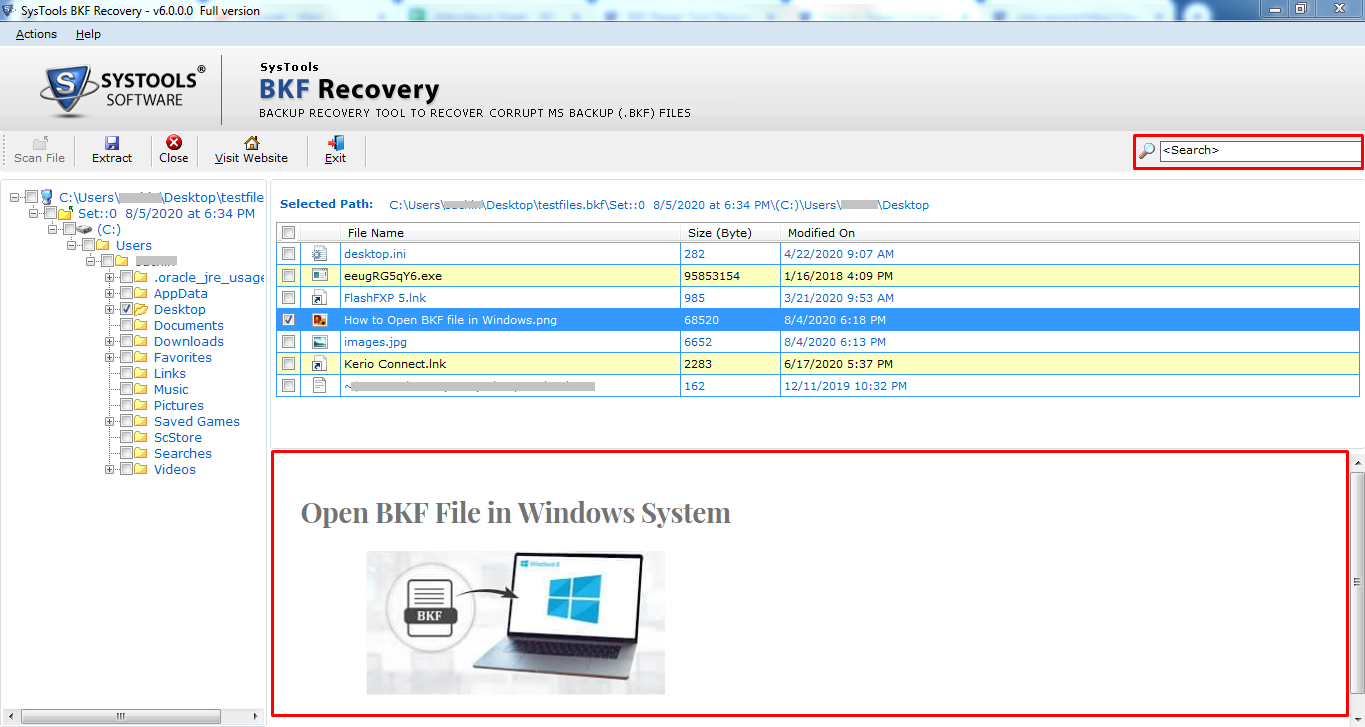Image resolution: width=1365 pixels, height=727 pixels.
Task: Click the BKF laptop preview image
Action: point(515,622)
